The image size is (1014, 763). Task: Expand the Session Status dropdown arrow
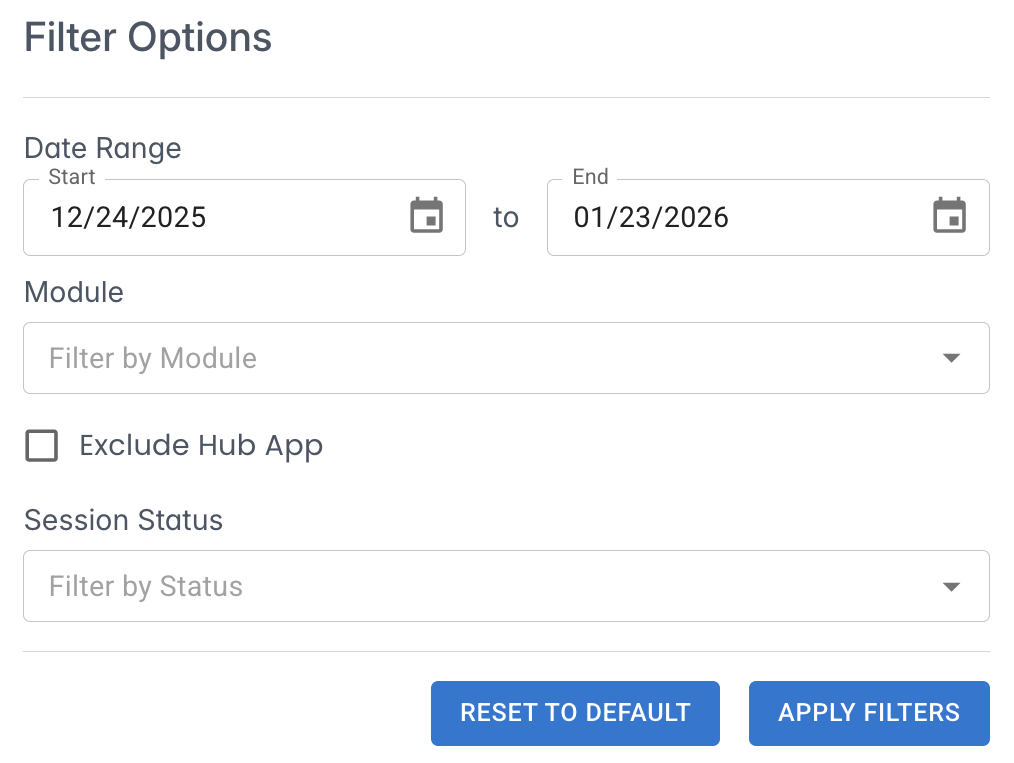coord(951,586)
